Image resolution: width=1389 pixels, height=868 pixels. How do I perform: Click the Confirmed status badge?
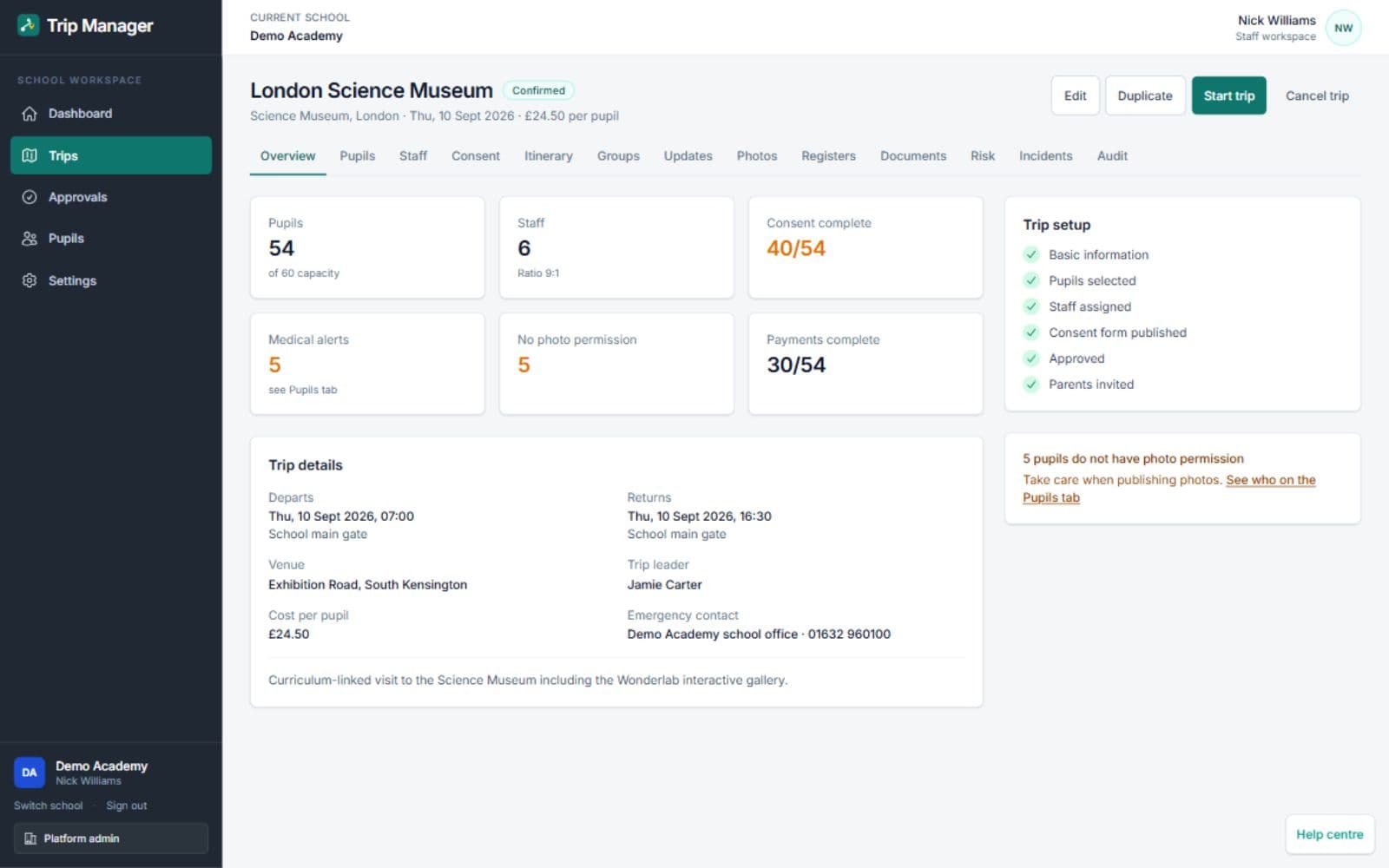pos(538,90)
